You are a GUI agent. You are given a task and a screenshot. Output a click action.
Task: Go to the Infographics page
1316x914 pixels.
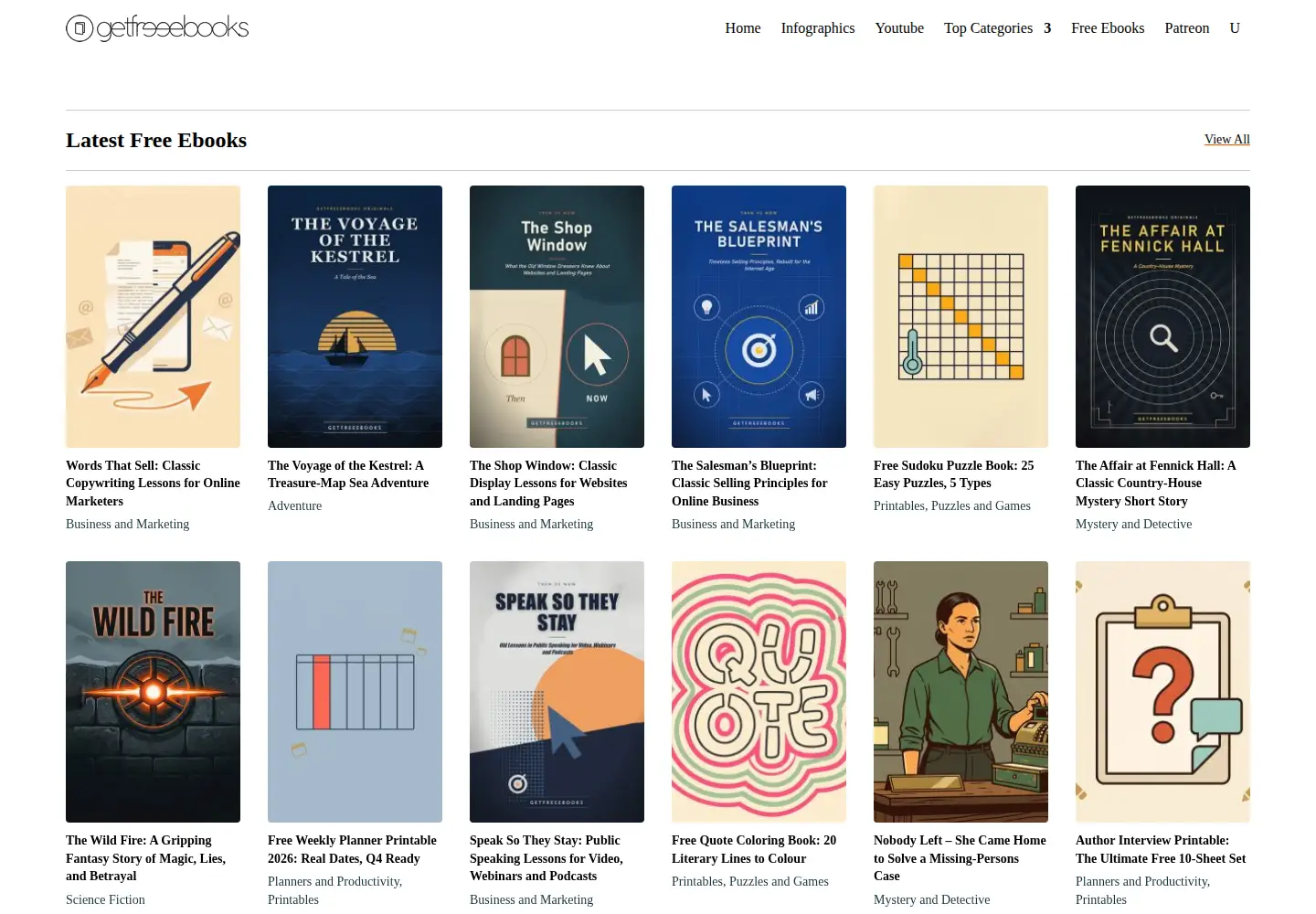coord(818,28)
